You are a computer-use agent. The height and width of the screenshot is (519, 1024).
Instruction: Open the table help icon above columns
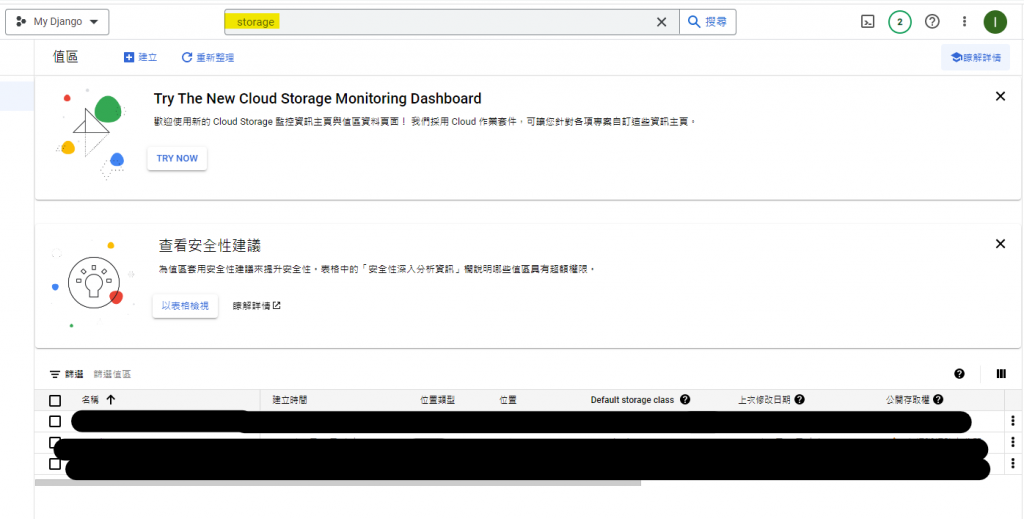tap(959, 374)
